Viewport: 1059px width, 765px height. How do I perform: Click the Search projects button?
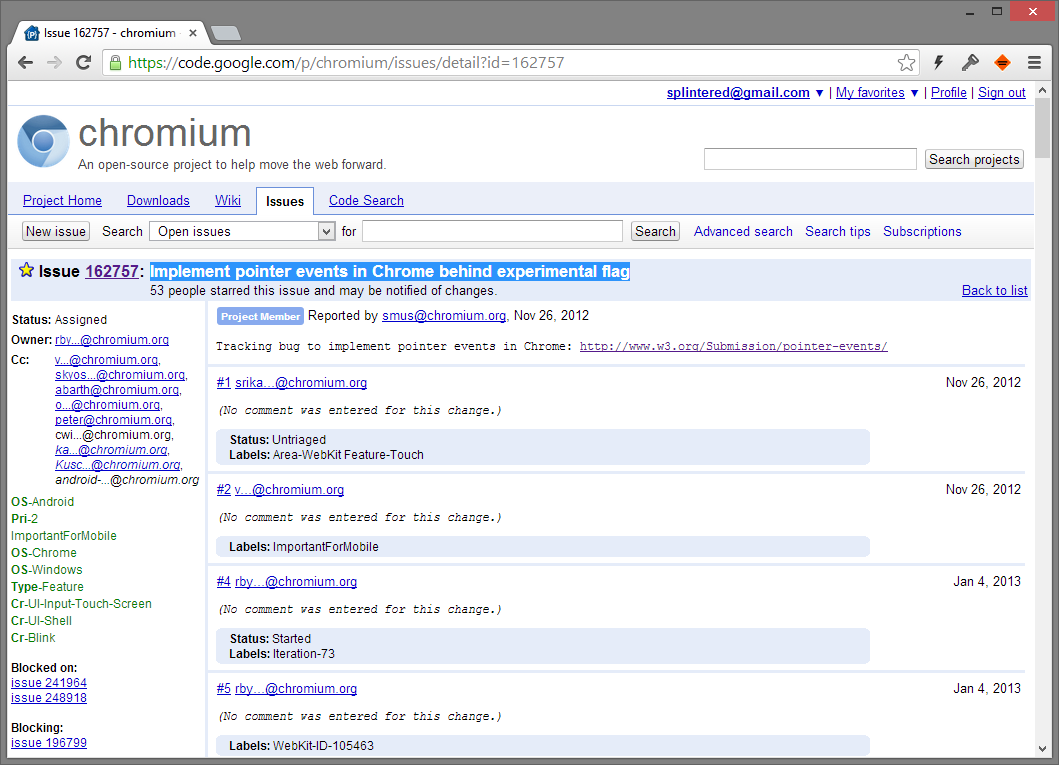click(974, 159)
